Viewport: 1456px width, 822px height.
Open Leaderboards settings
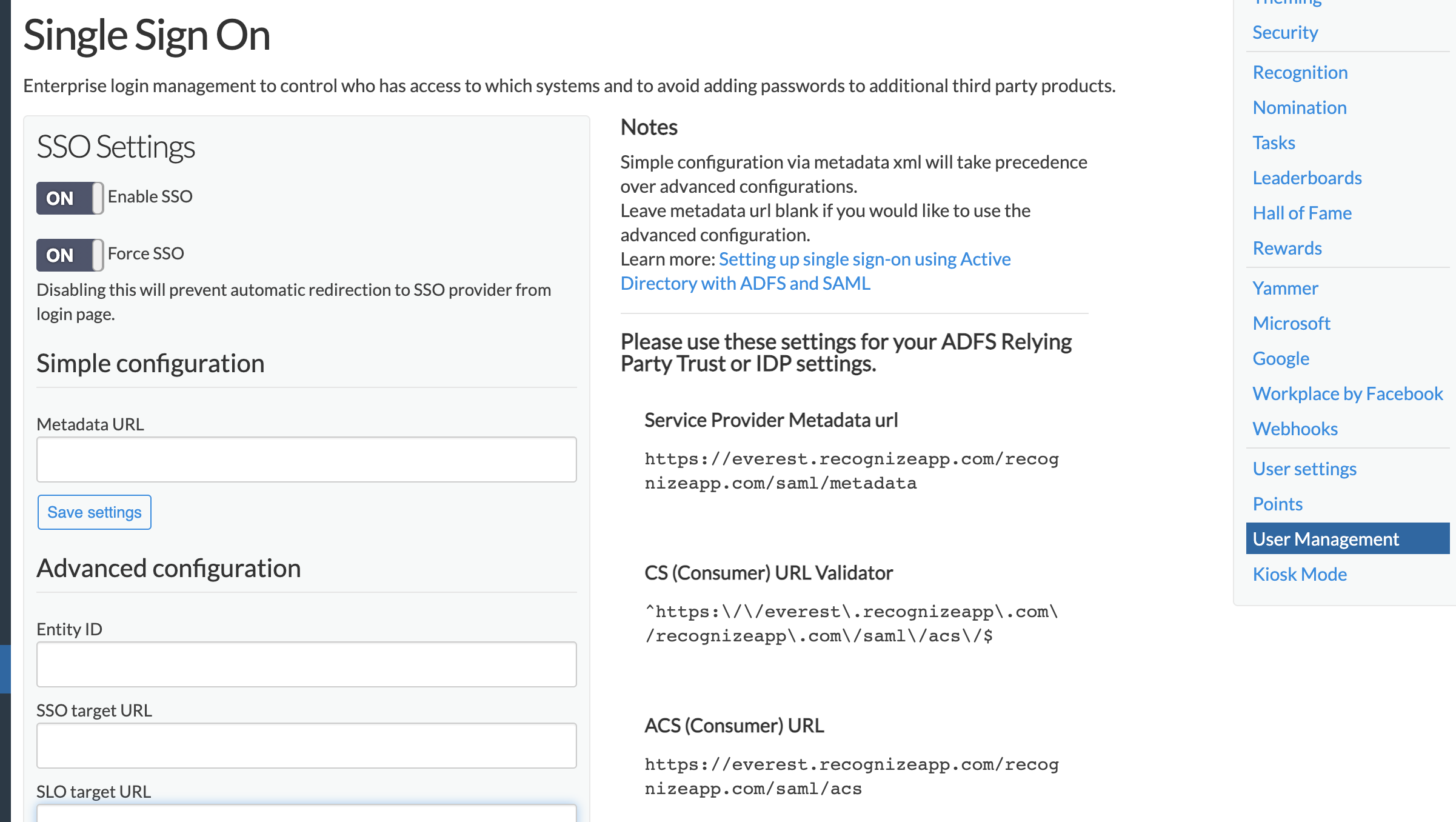(x=1307, y=178)
